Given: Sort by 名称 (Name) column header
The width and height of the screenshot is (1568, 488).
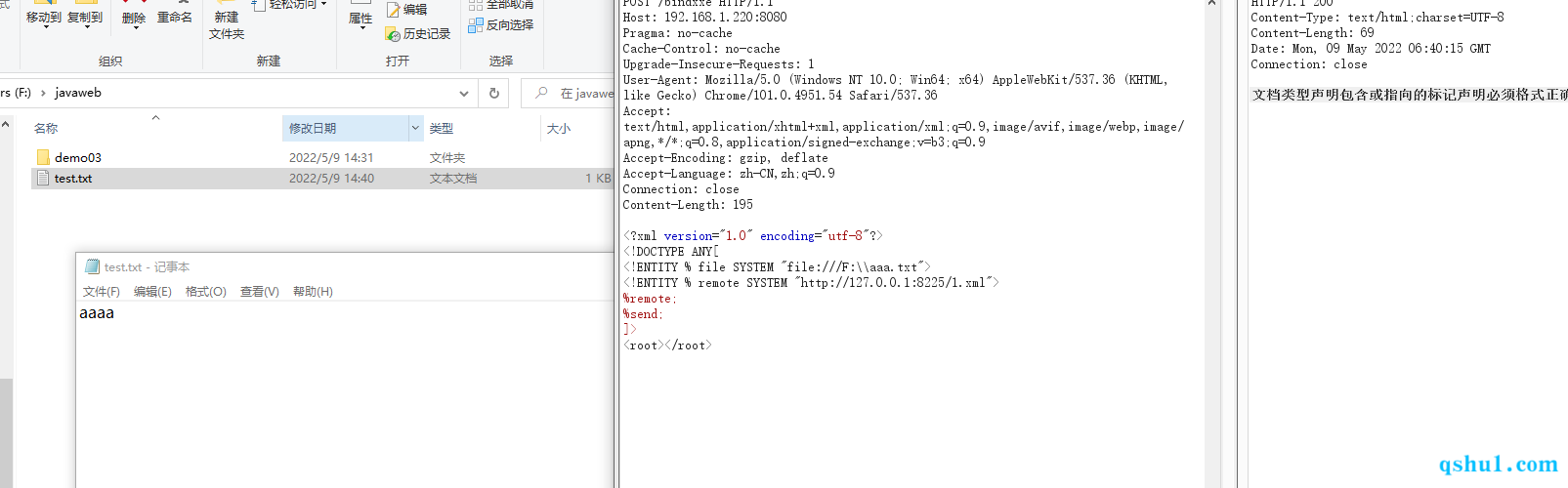Looking at the screenshot, I should pos(46,128).
